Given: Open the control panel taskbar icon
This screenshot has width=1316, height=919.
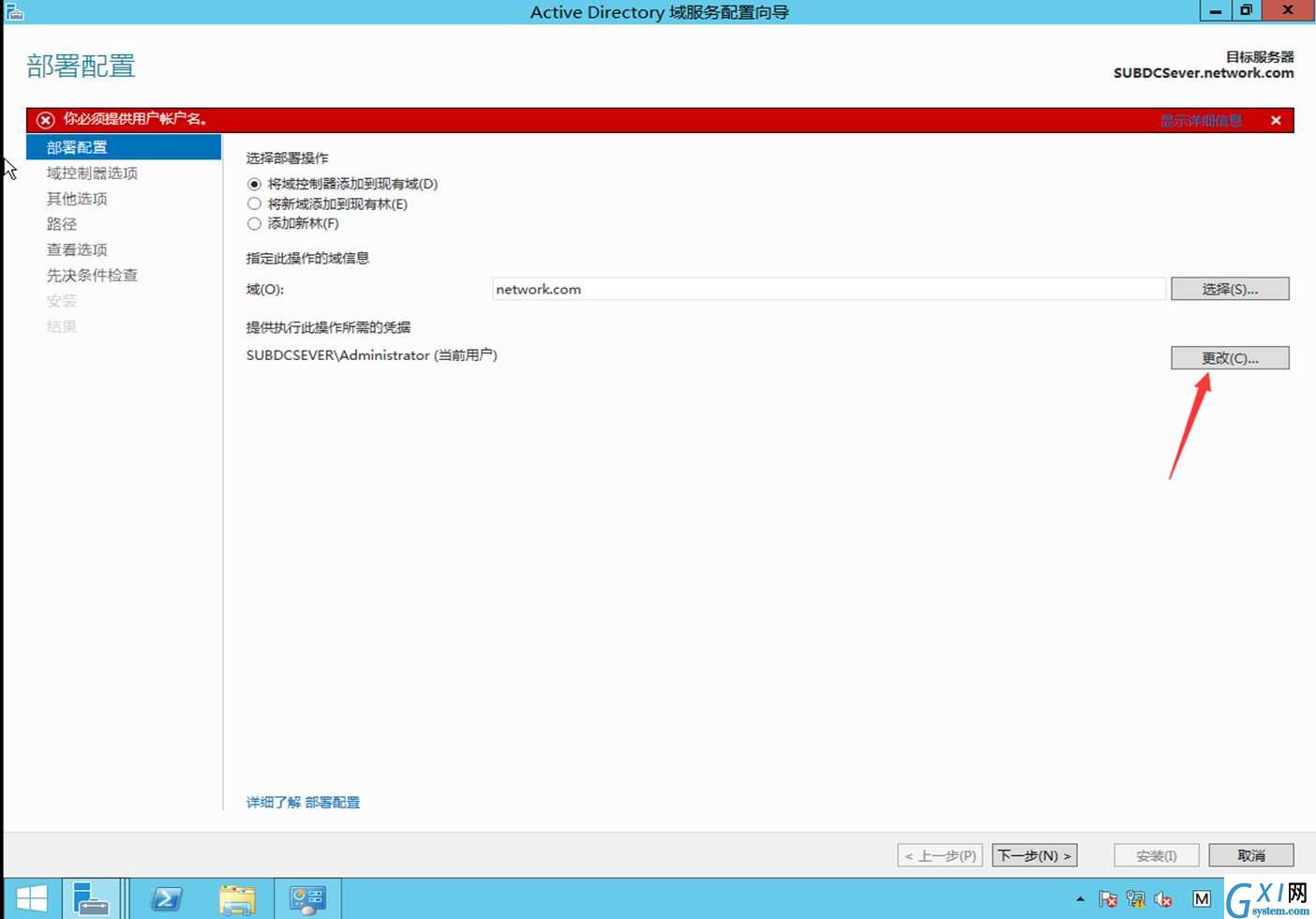Looking at the screenshot, I should pyautogui.click(x=307, y=899).
